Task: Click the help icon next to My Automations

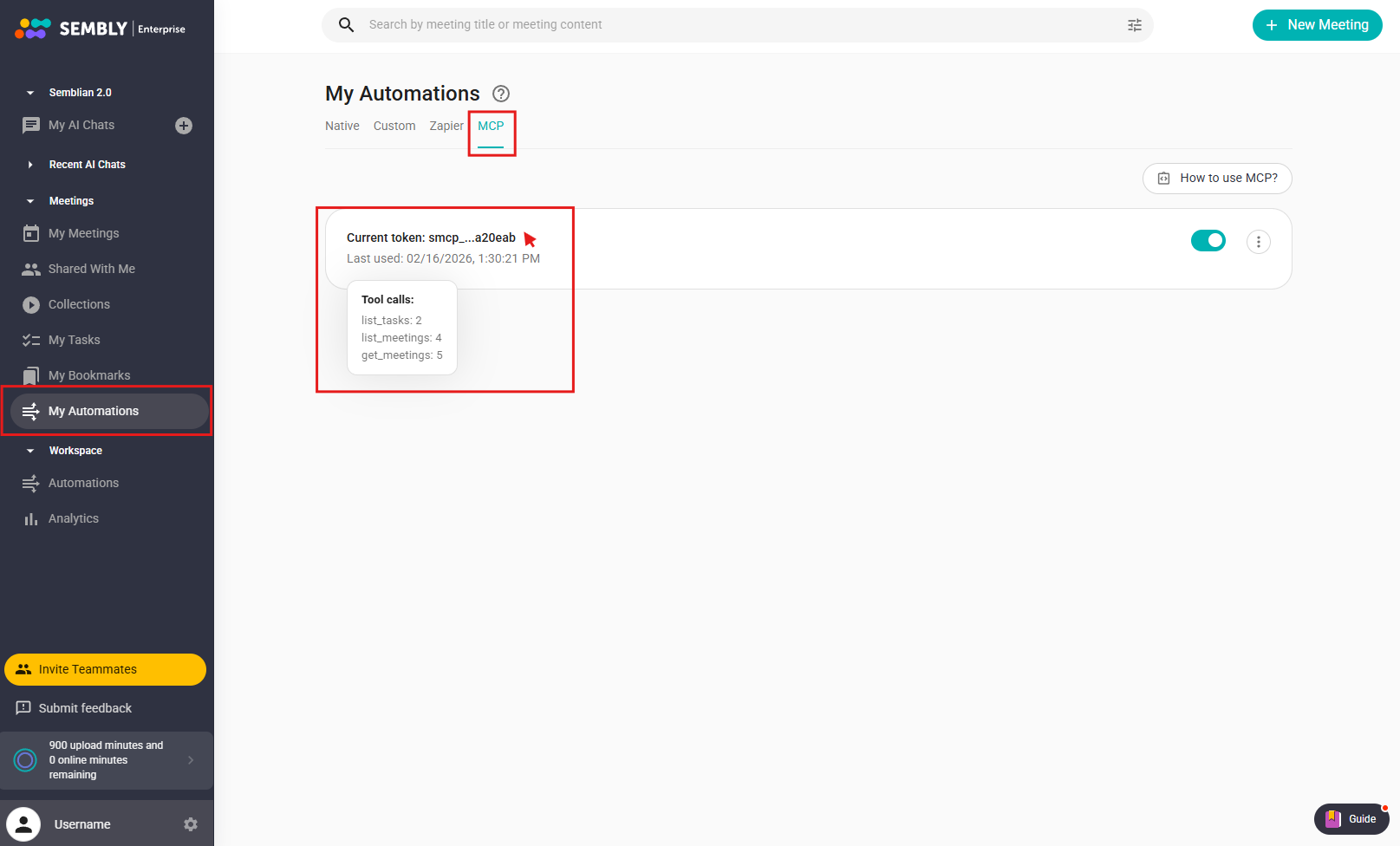Action: pyautogui.click(x=501, y=94)
